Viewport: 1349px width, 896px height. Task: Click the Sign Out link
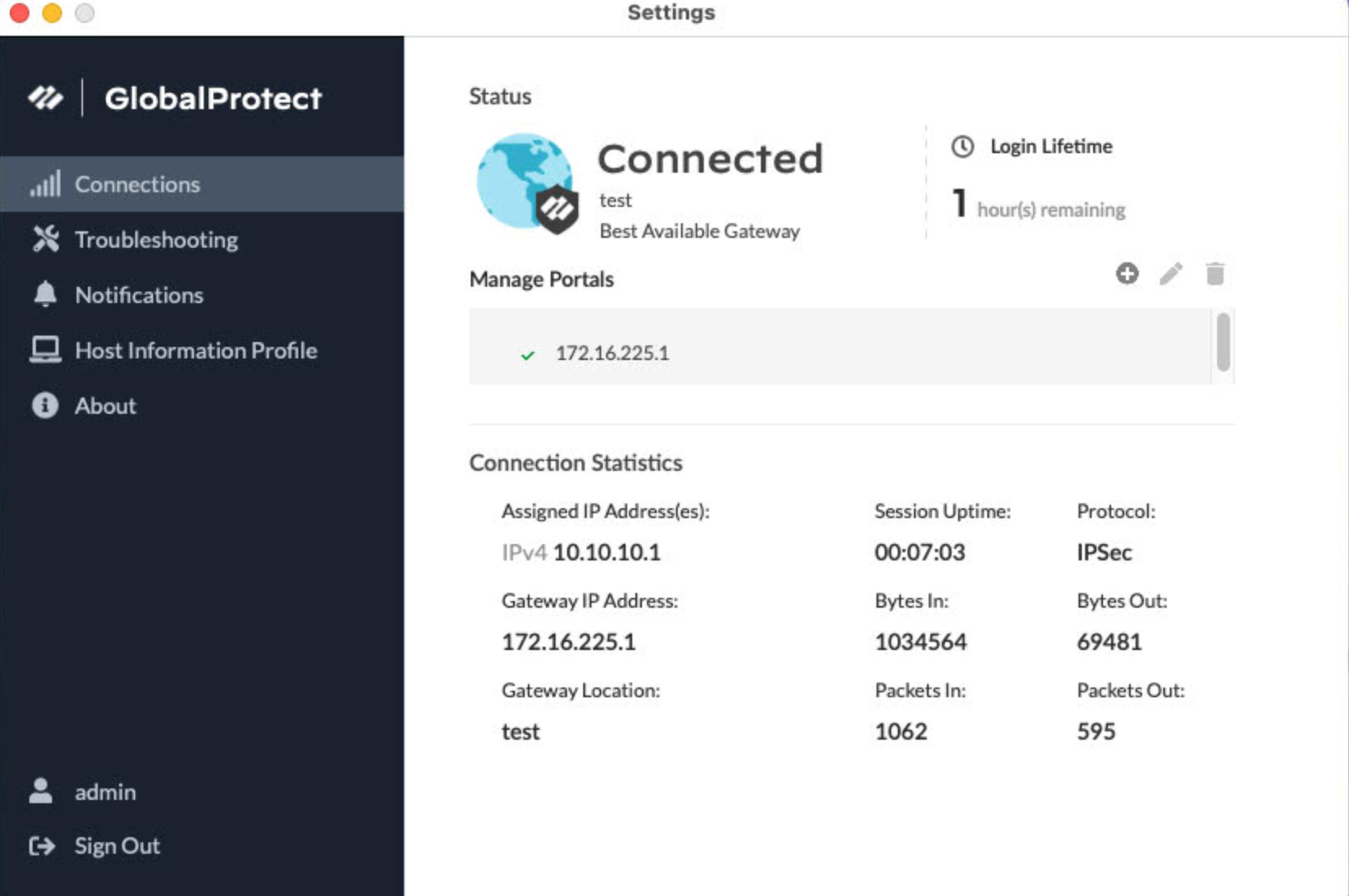tap(117, 846)
